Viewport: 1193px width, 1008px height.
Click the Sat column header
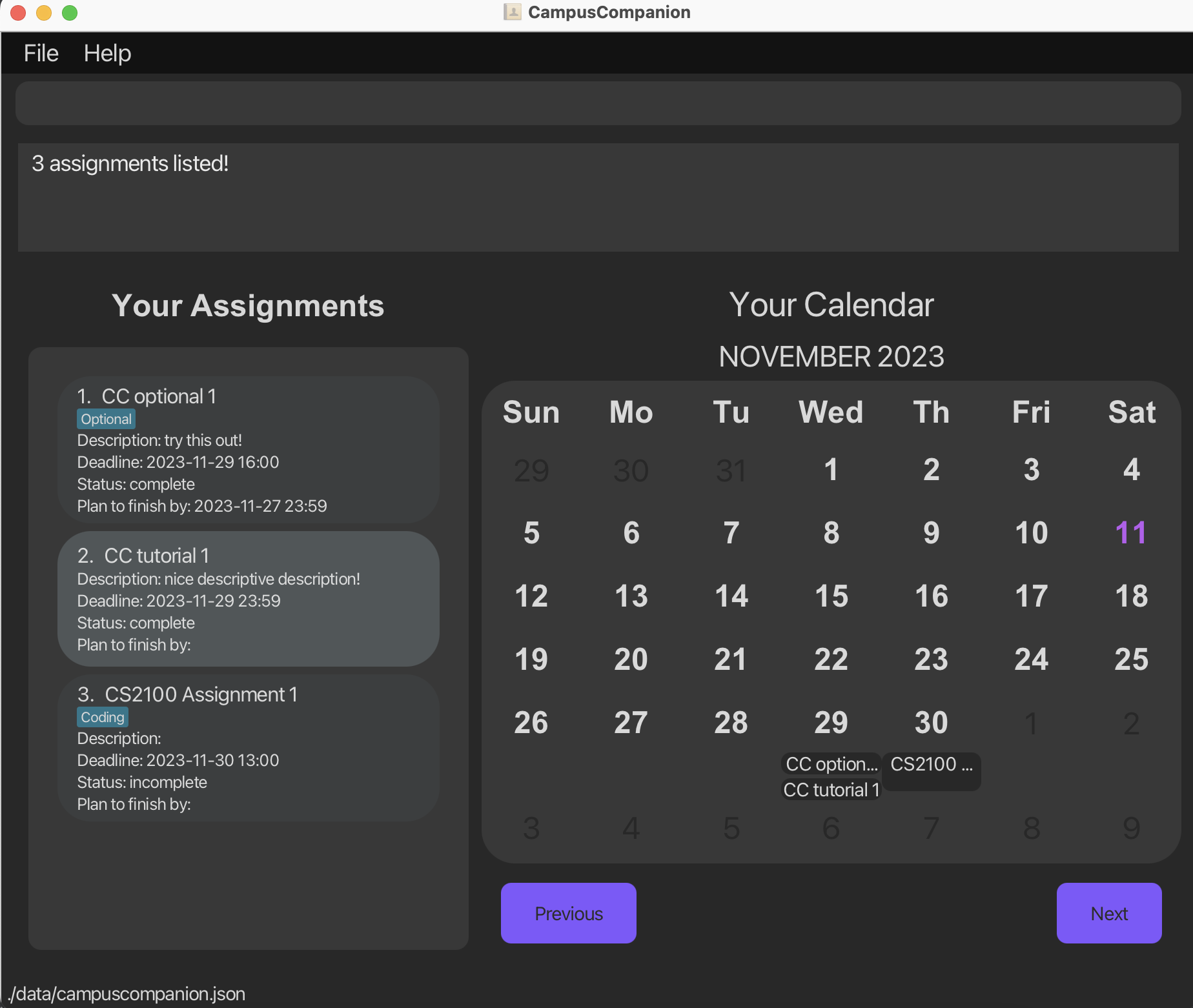tap(1132, 412)
